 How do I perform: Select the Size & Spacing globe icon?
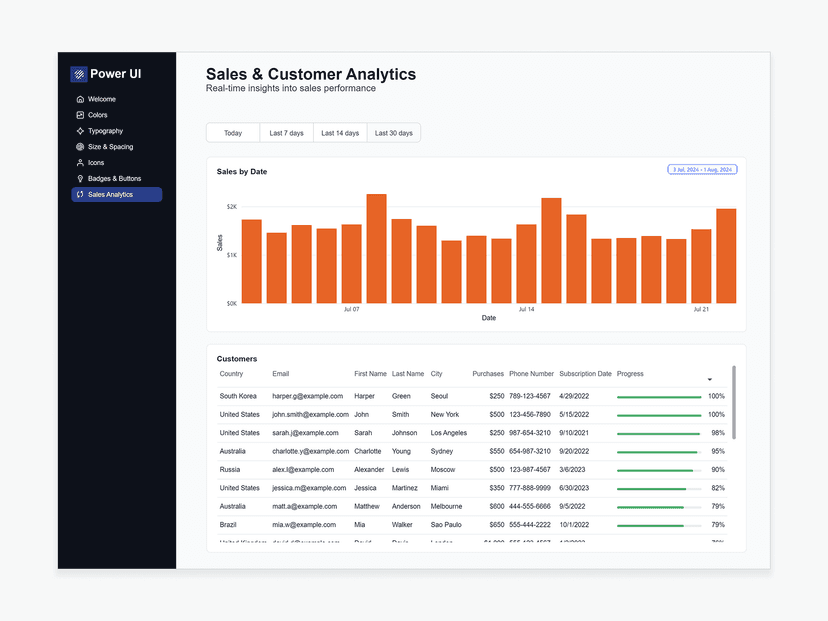click(80, 146)
